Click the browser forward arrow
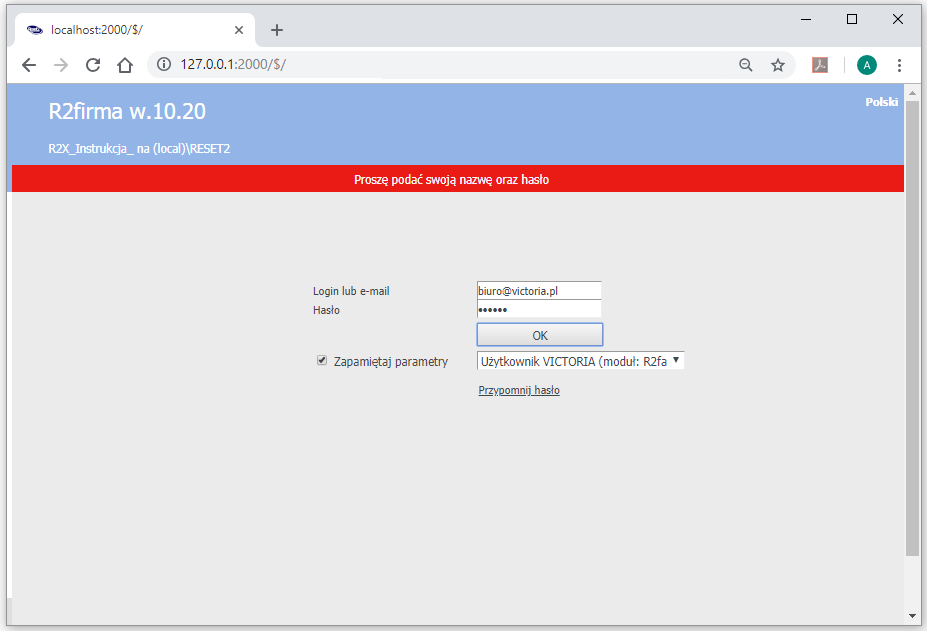Screen dimensions: 927x631 click(x=61, y=65)
